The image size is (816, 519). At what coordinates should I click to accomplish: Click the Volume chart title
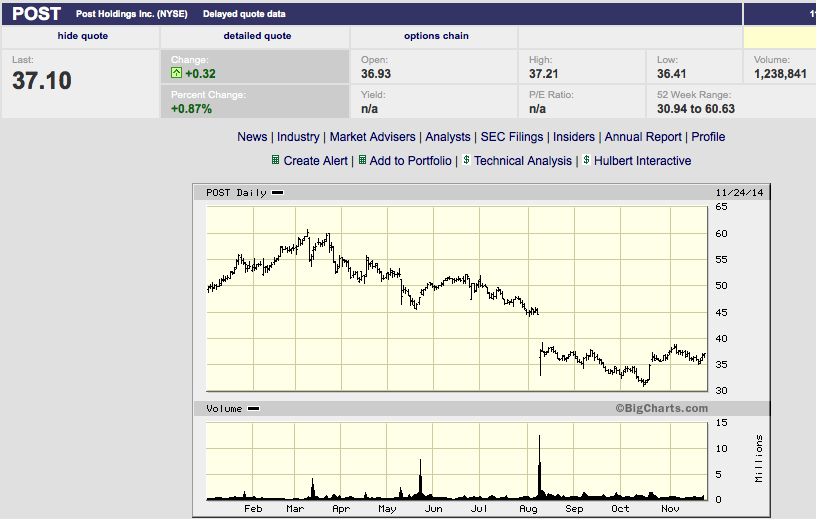pos(224,409)
